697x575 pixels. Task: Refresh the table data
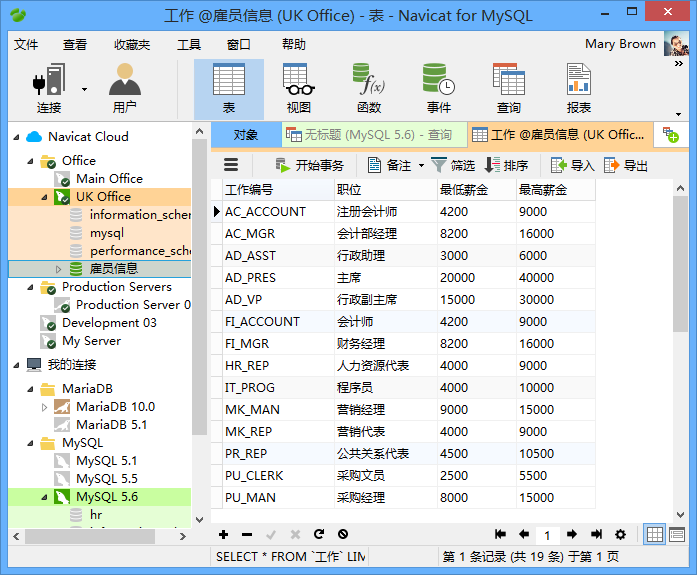(319, 534)
